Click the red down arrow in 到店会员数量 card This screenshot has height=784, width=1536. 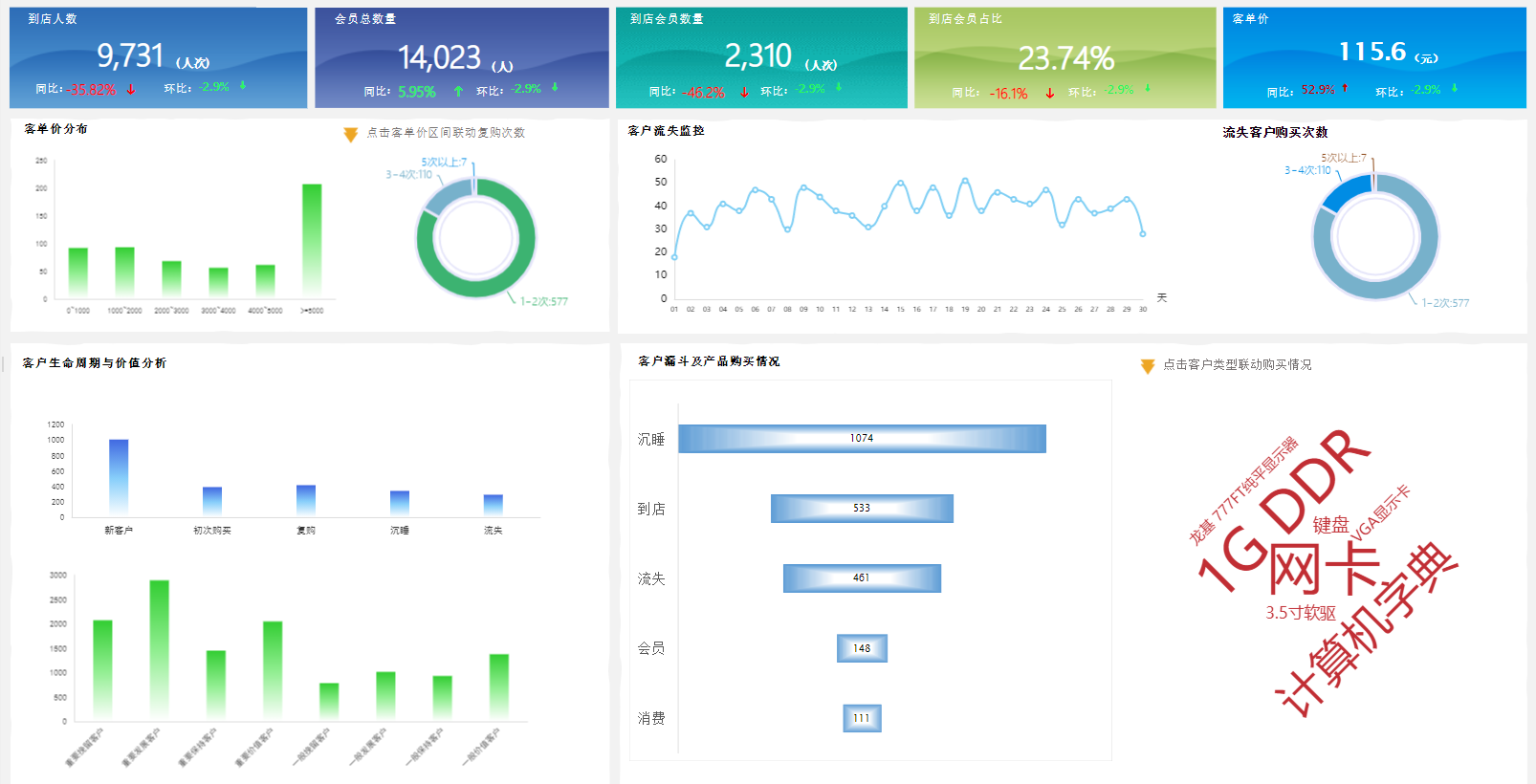744,93
